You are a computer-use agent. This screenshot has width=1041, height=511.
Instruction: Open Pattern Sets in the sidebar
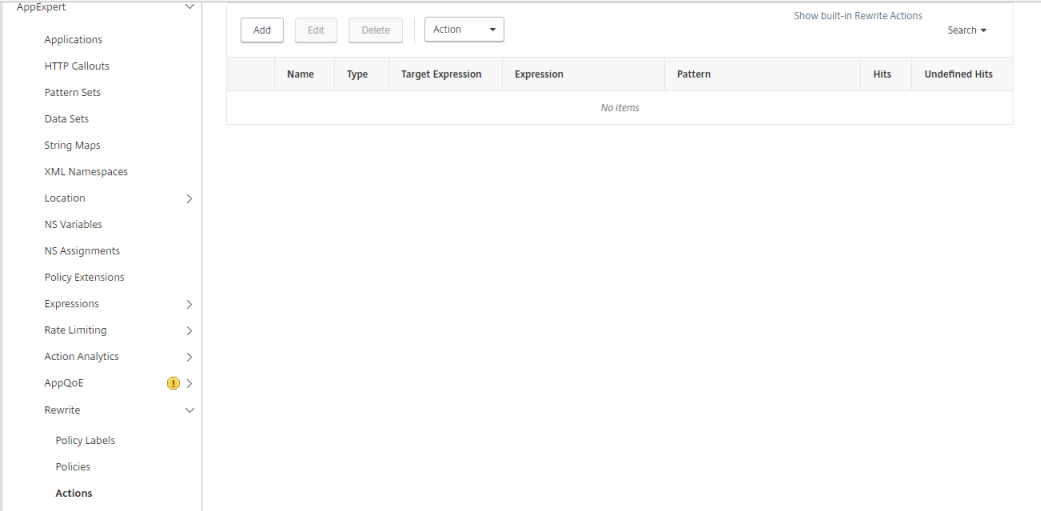72,92
